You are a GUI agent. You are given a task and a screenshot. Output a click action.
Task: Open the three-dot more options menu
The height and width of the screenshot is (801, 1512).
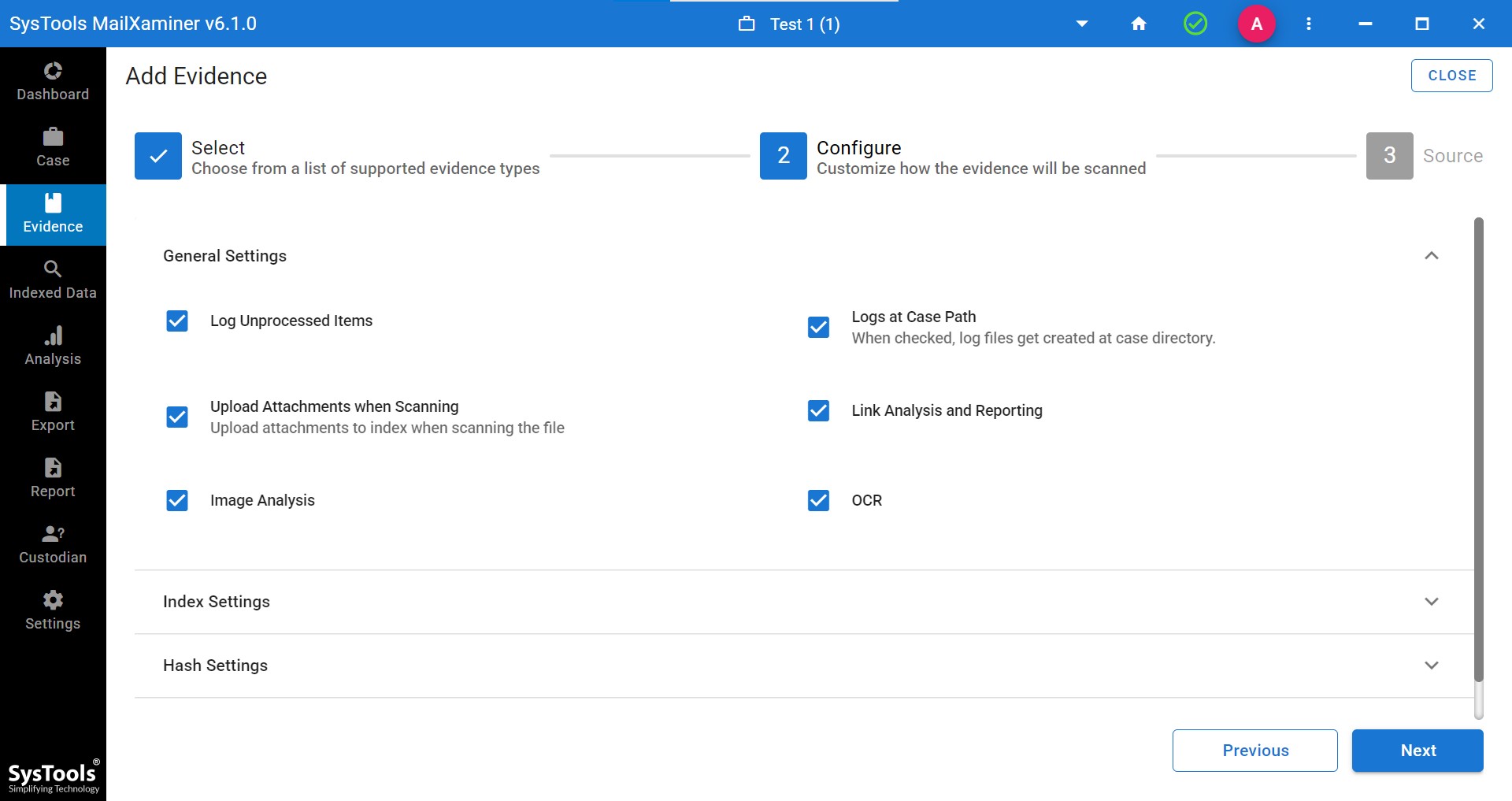pos(1309,24)
